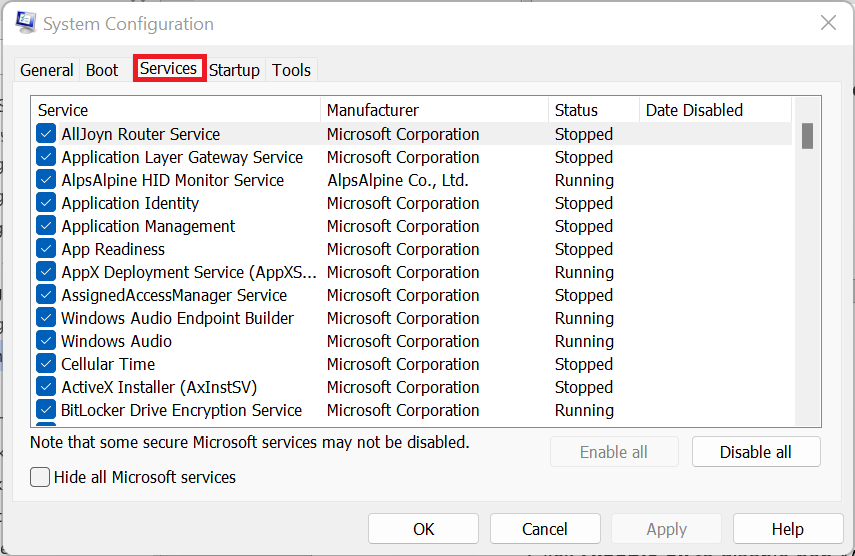
Task: Select the App Readiness service name
Action: tap(113, 249)
